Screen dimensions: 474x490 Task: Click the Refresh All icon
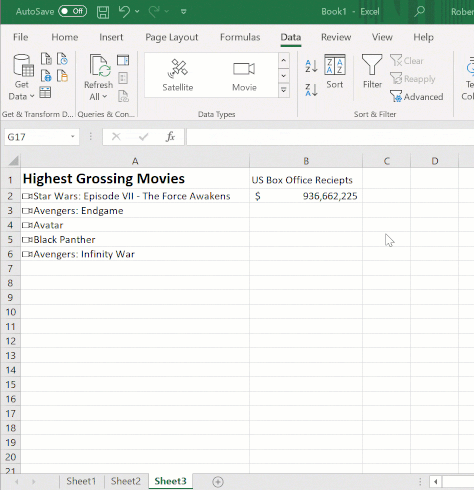(99, 66)
